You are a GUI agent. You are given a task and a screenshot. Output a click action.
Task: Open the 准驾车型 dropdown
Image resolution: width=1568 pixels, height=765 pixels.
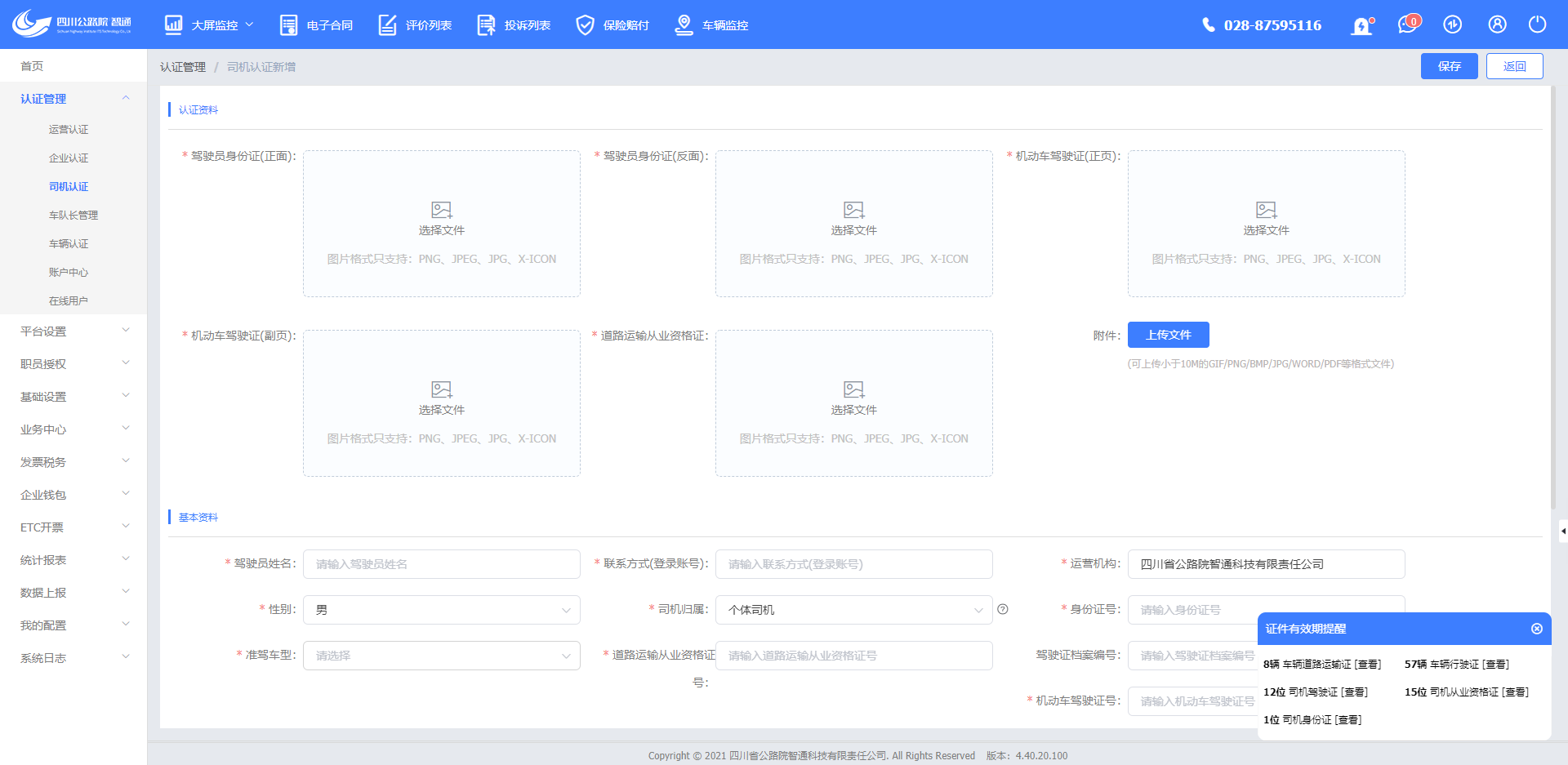pos(441,656)
